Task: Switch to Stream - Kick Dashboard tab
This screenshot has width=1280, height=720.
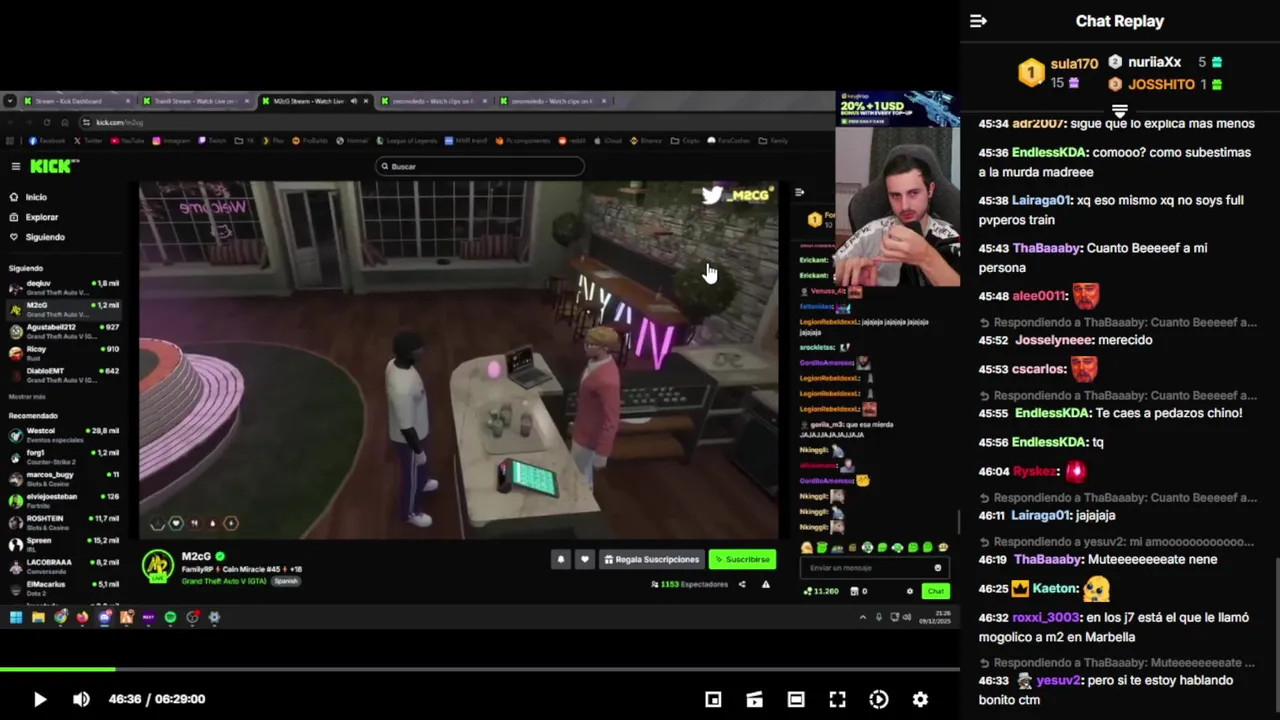Action: point(77,101)
